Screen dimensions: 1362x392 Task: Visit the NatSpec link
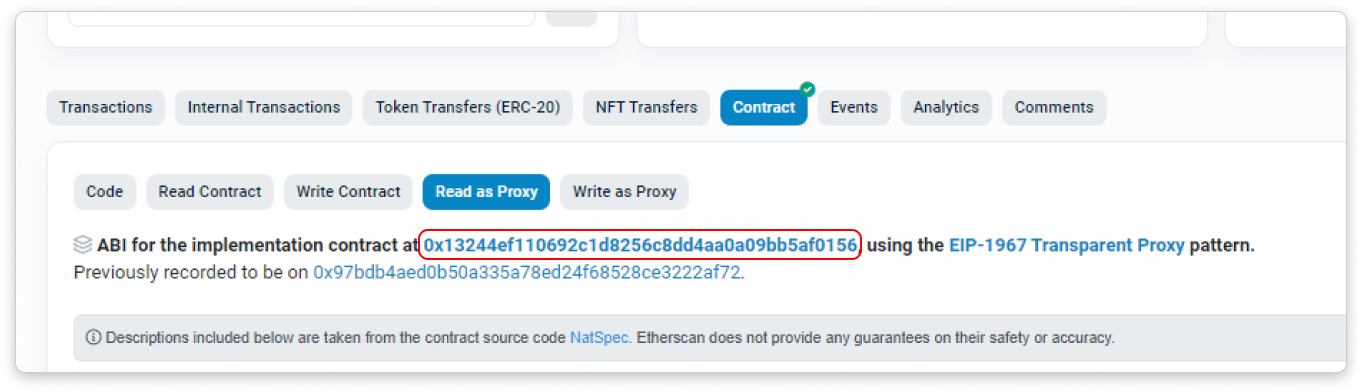click(600, 338)
